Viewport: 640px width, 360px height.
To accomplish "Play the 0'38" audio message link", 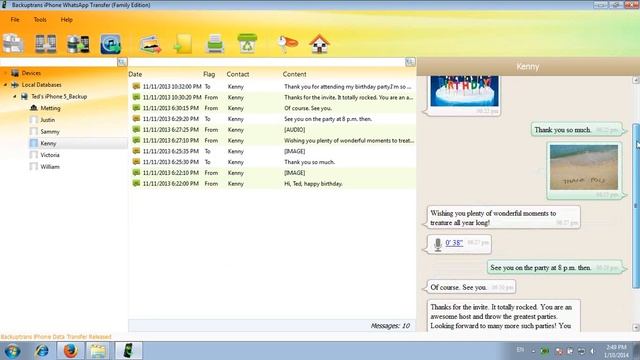I will click(x=454, y=243).
